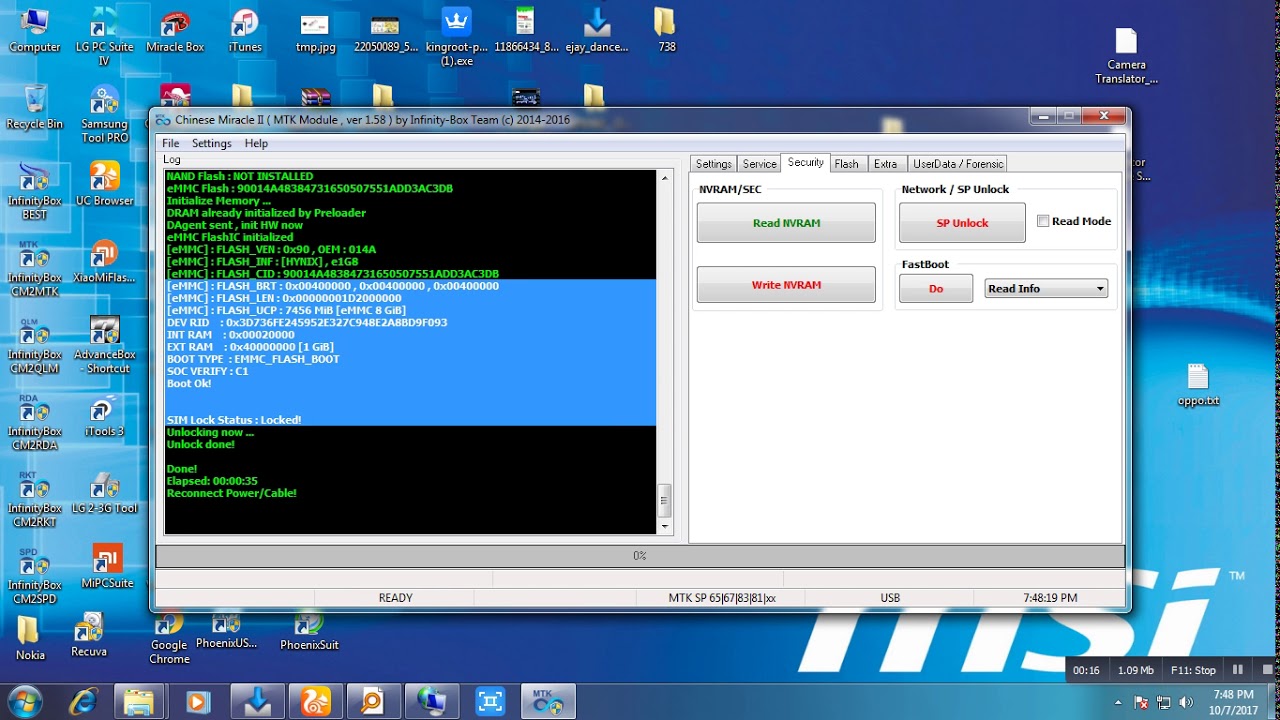Click the FastBoot Do button
1280x720 pixels.
pyautogui.click(x=936, y=289)
